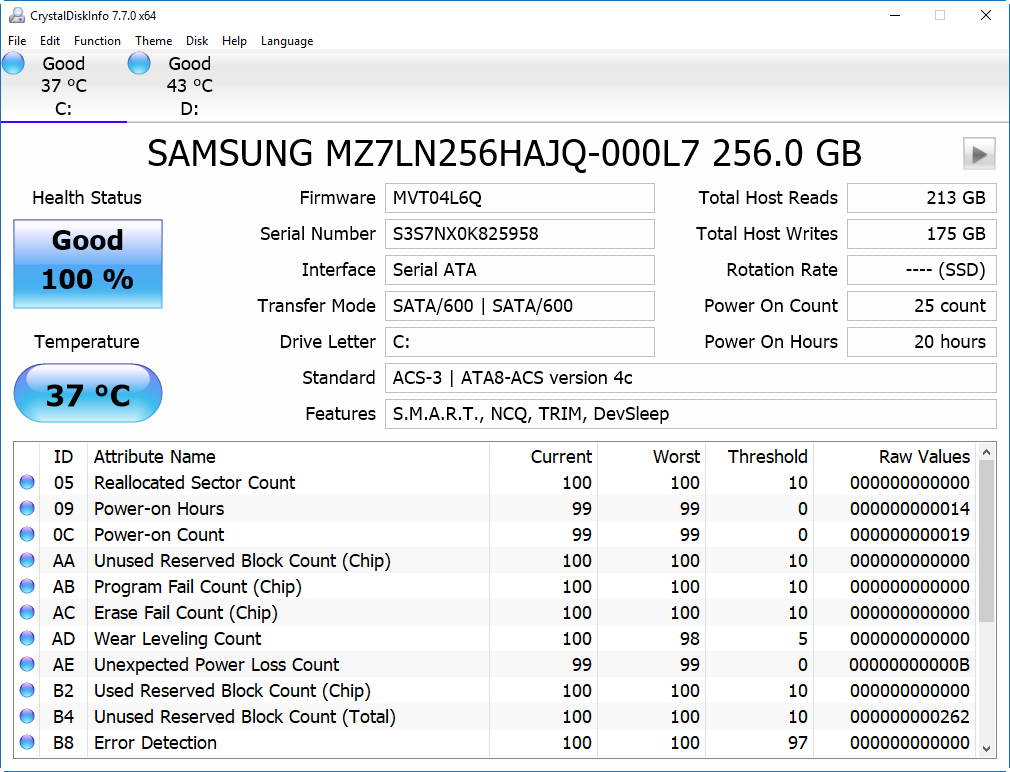Open the File menu
Viewport: 1010px width, 772px height.
pyautogui.click(x=17, y=41)
